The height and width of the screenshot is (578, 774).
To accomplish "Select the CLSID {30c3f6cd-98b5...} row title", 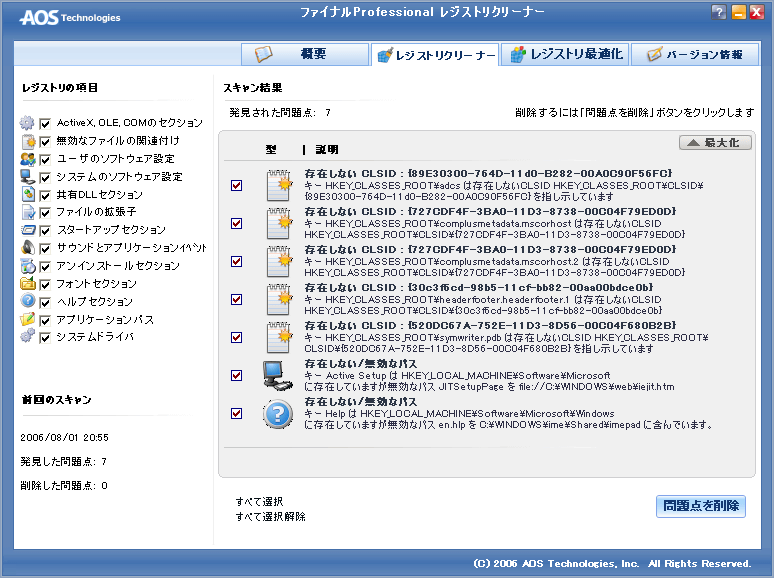I will [x=479, y=288].
